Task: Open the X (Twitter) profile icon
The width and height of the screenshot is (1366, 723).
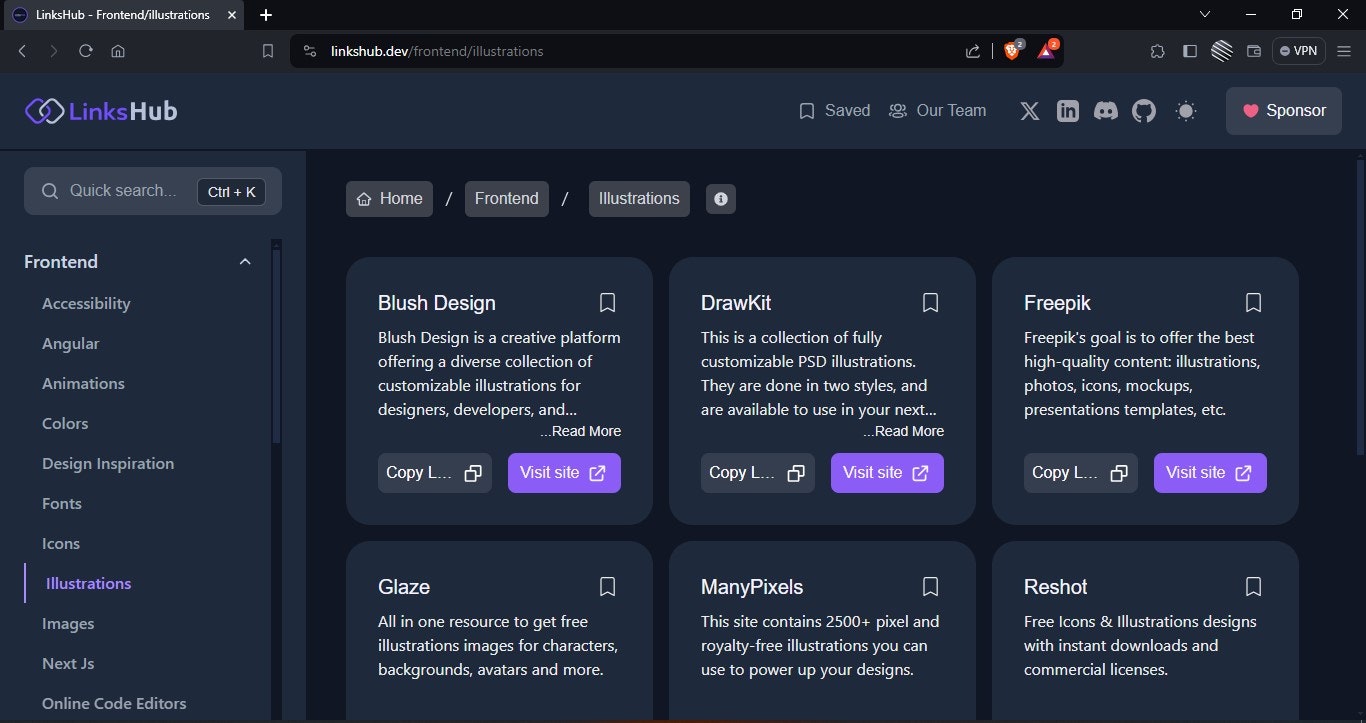Action: pos(1030,111)
